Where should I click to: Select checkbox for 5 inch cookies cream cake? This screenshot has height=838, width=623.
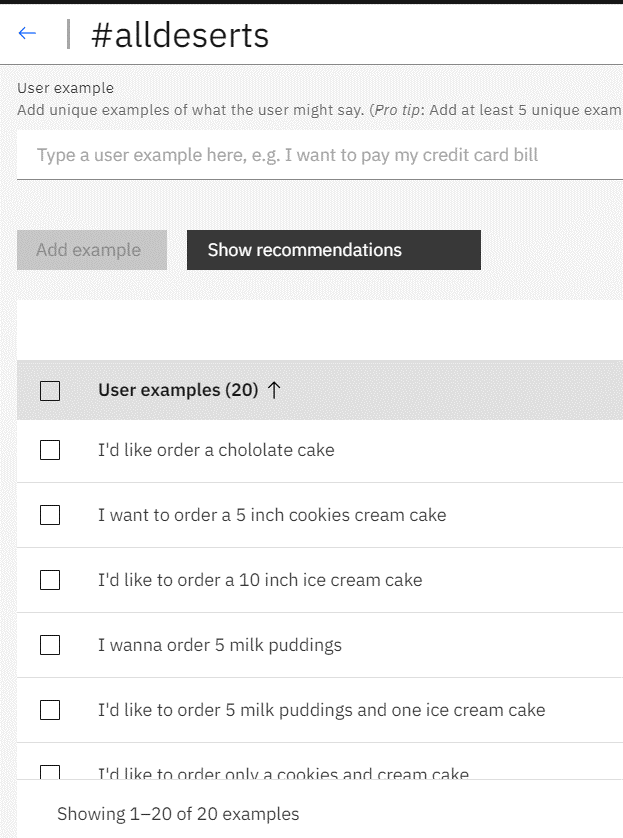click(x=50, y=515)
